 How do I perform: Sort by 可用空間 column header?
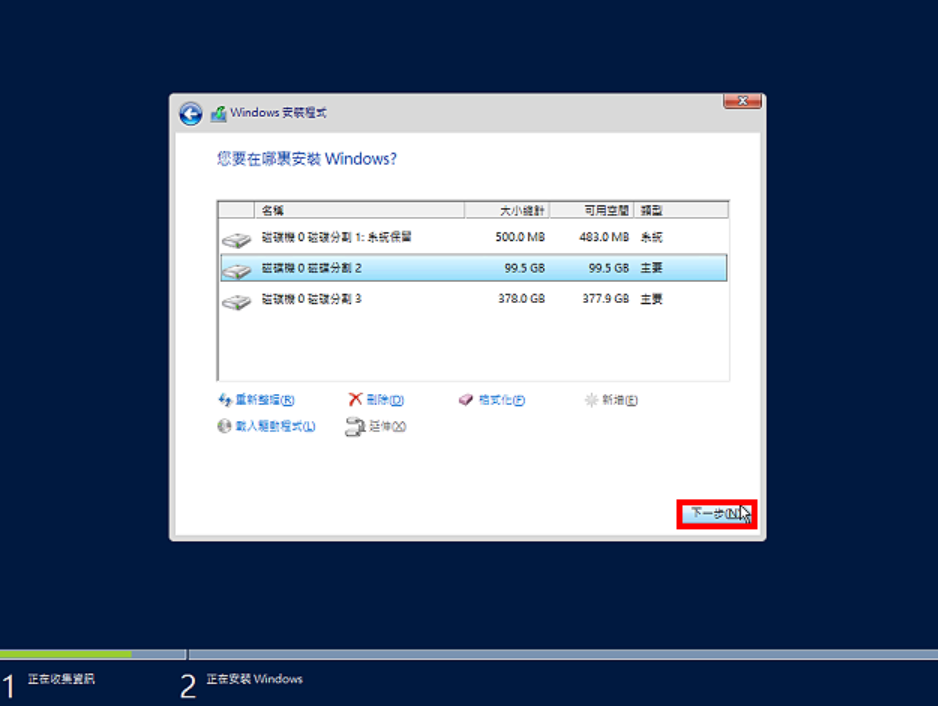point(591,210)
